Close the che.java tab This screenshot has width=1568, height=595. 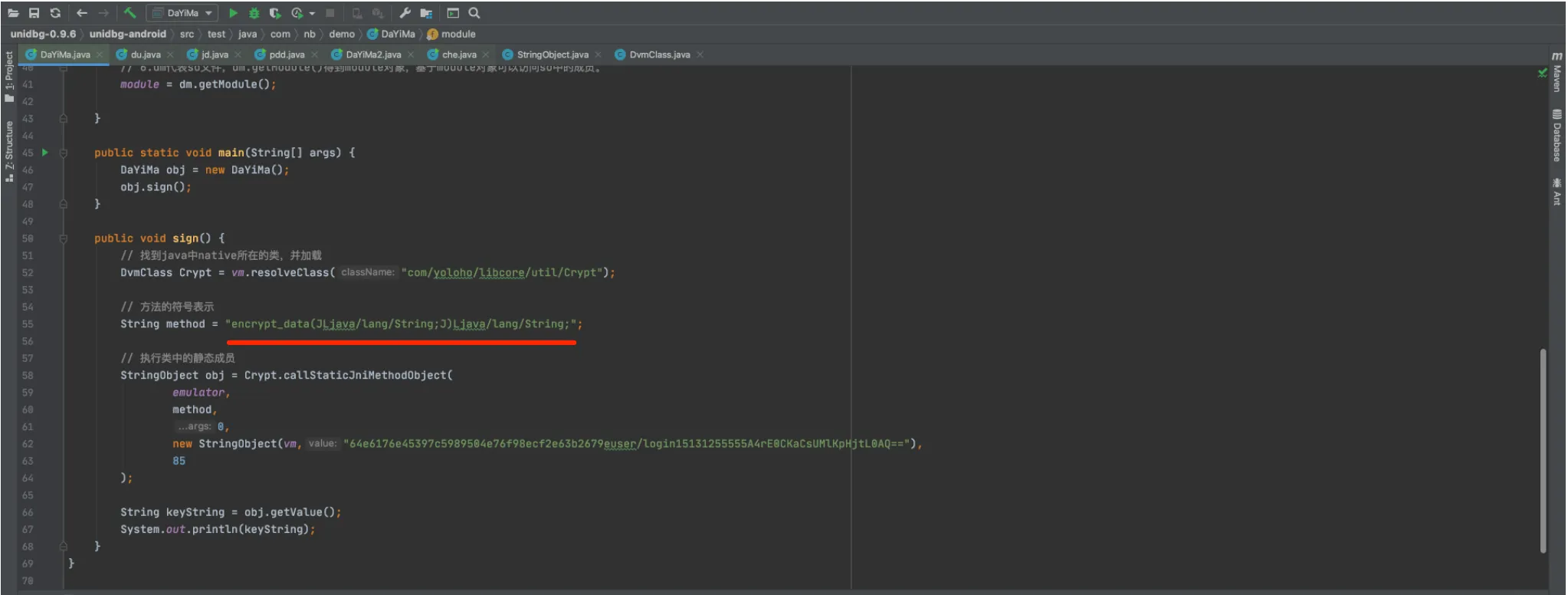coord(486,54)
